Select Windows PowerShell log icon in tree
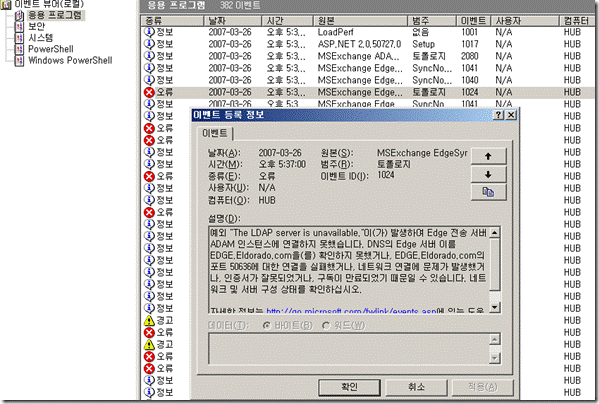The width and height of the screenshot is (599, 404). (19, 61)
